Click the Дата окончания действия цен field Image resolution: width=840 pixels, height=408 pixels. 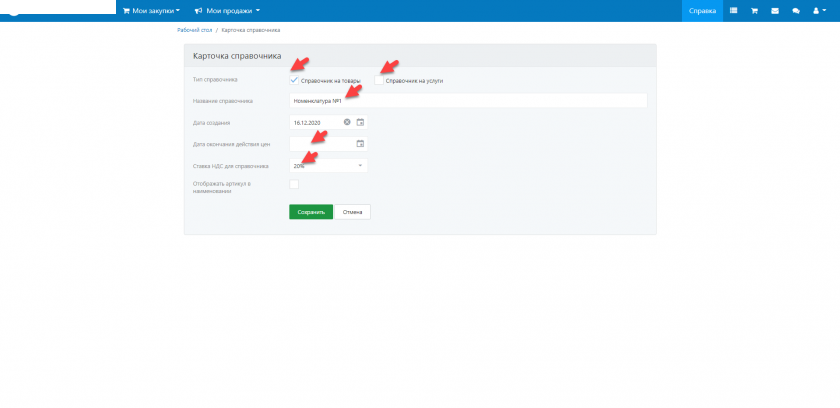(321, 144)
